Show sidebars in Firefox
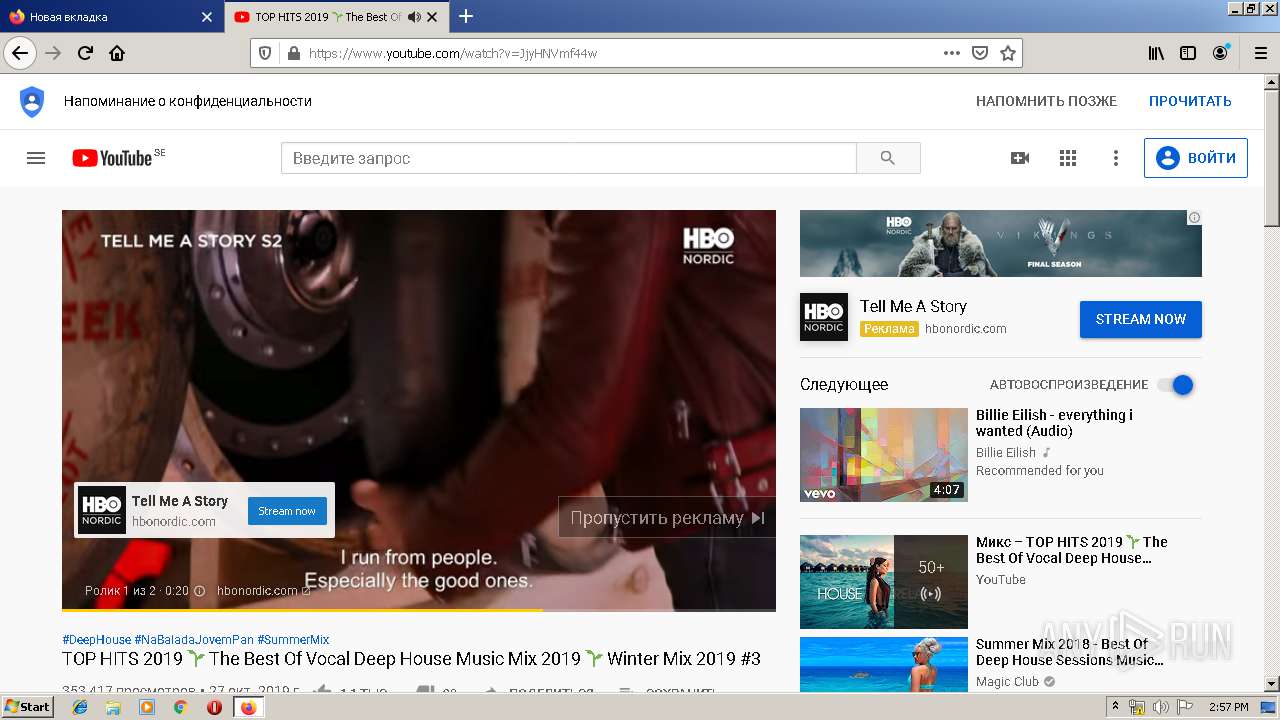The image size is (1280, 720). [x=1188, y=53]
